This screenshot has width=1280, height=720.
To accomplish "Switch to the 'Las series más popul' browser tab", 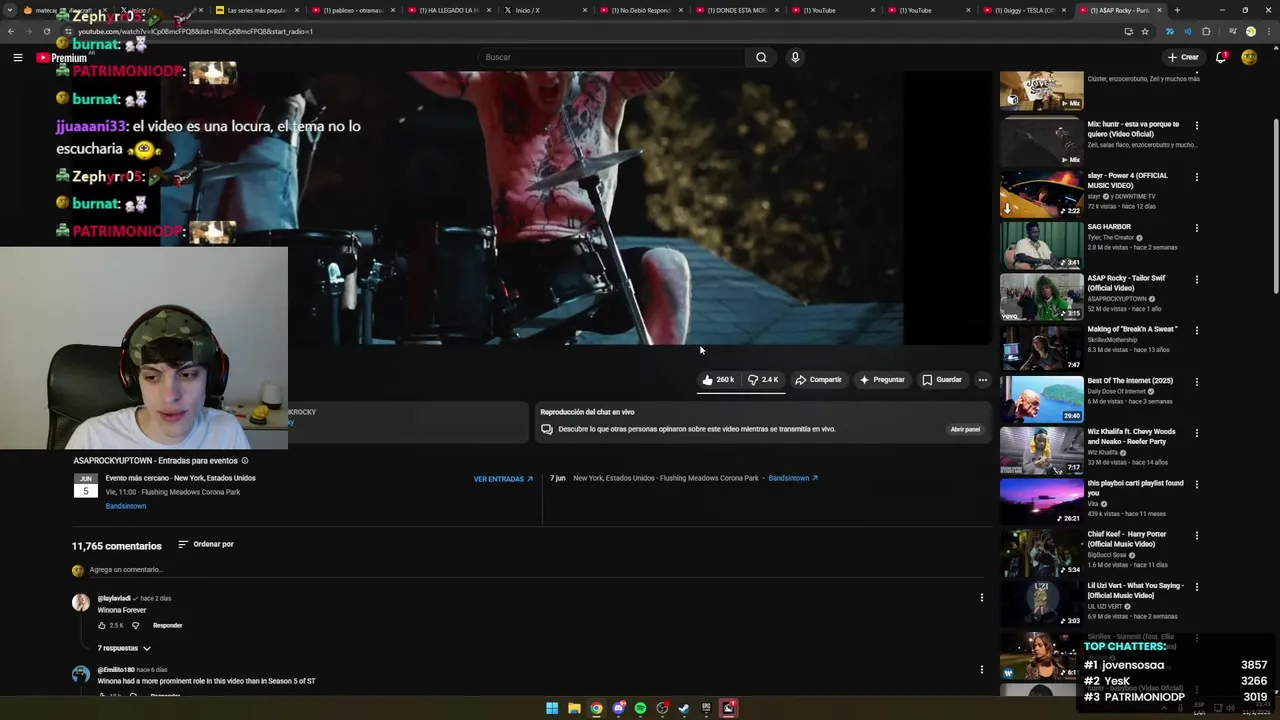I will (256, 10).
